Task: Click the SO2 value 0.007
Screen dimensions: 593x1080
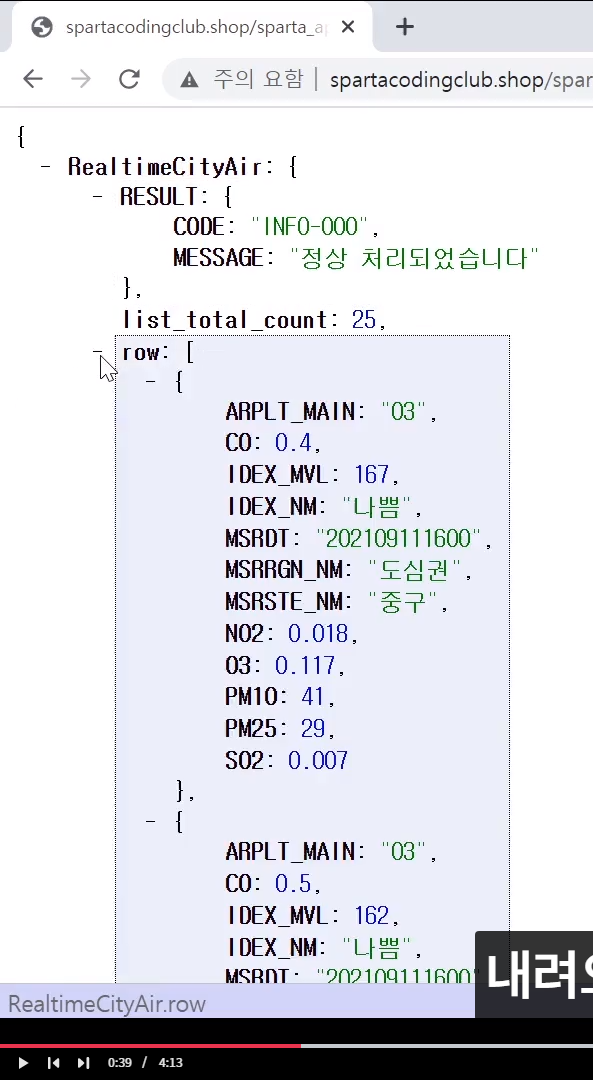Action: coord(318,760)
